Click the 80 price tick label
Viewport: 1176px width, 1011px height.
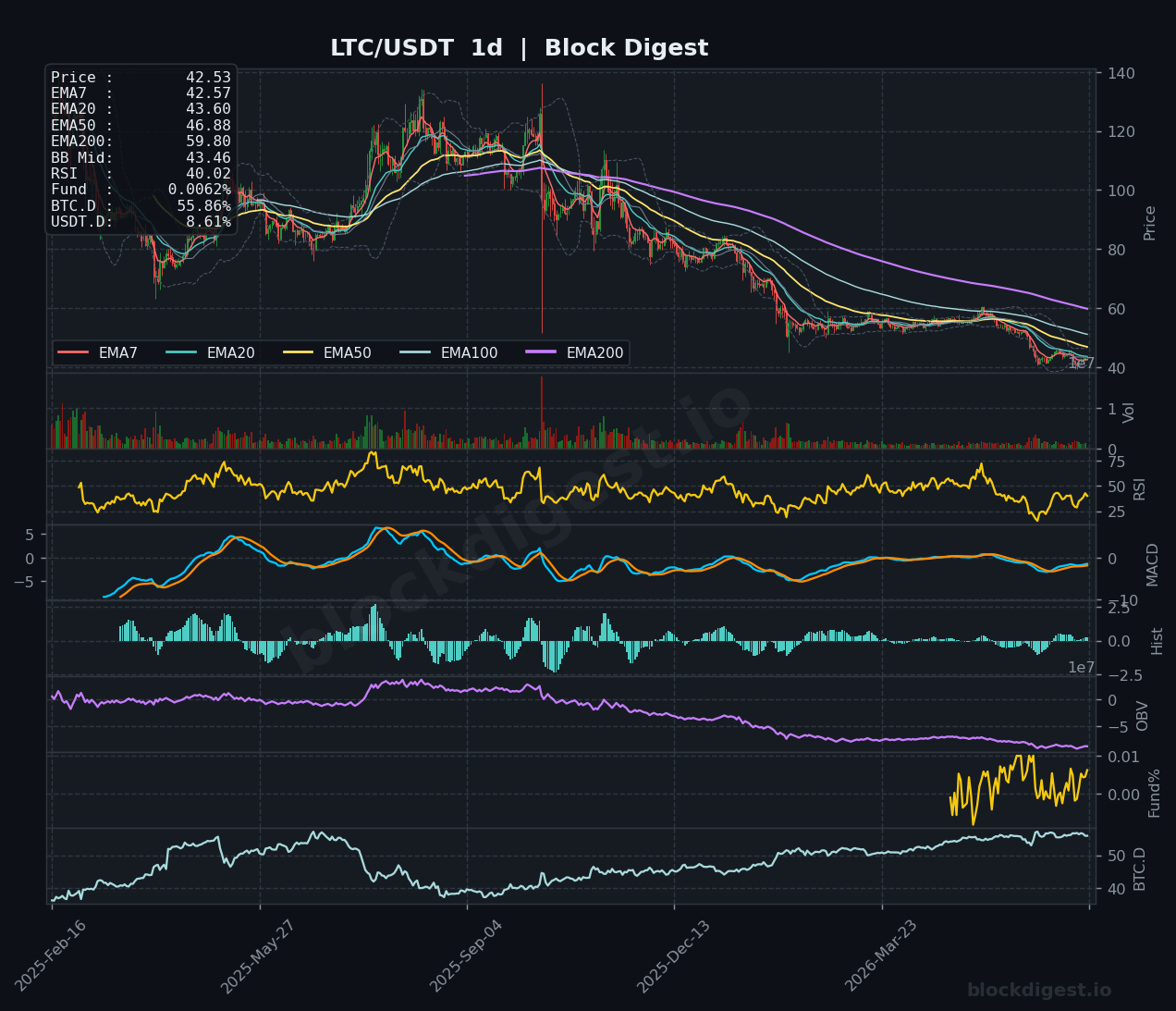point(1118,250)
